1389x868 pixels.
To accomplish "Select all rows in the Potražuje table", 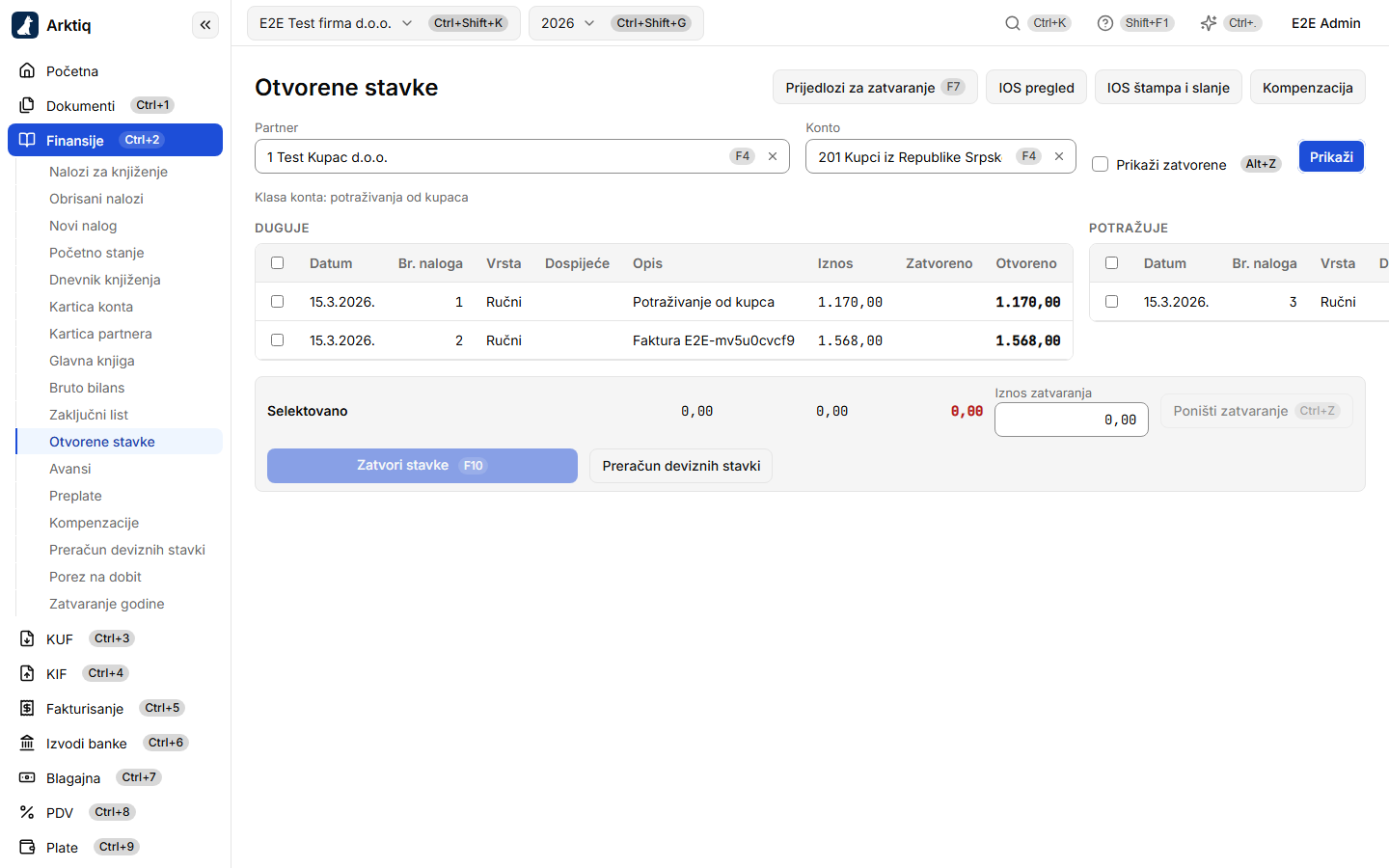I will coord(1112,263).
